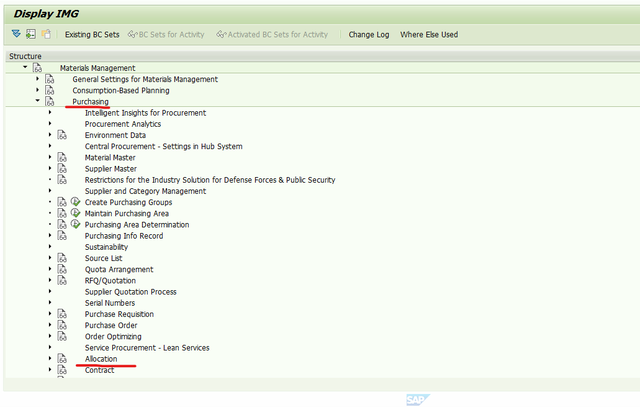Expand Supplier Master node

(50, 168)
